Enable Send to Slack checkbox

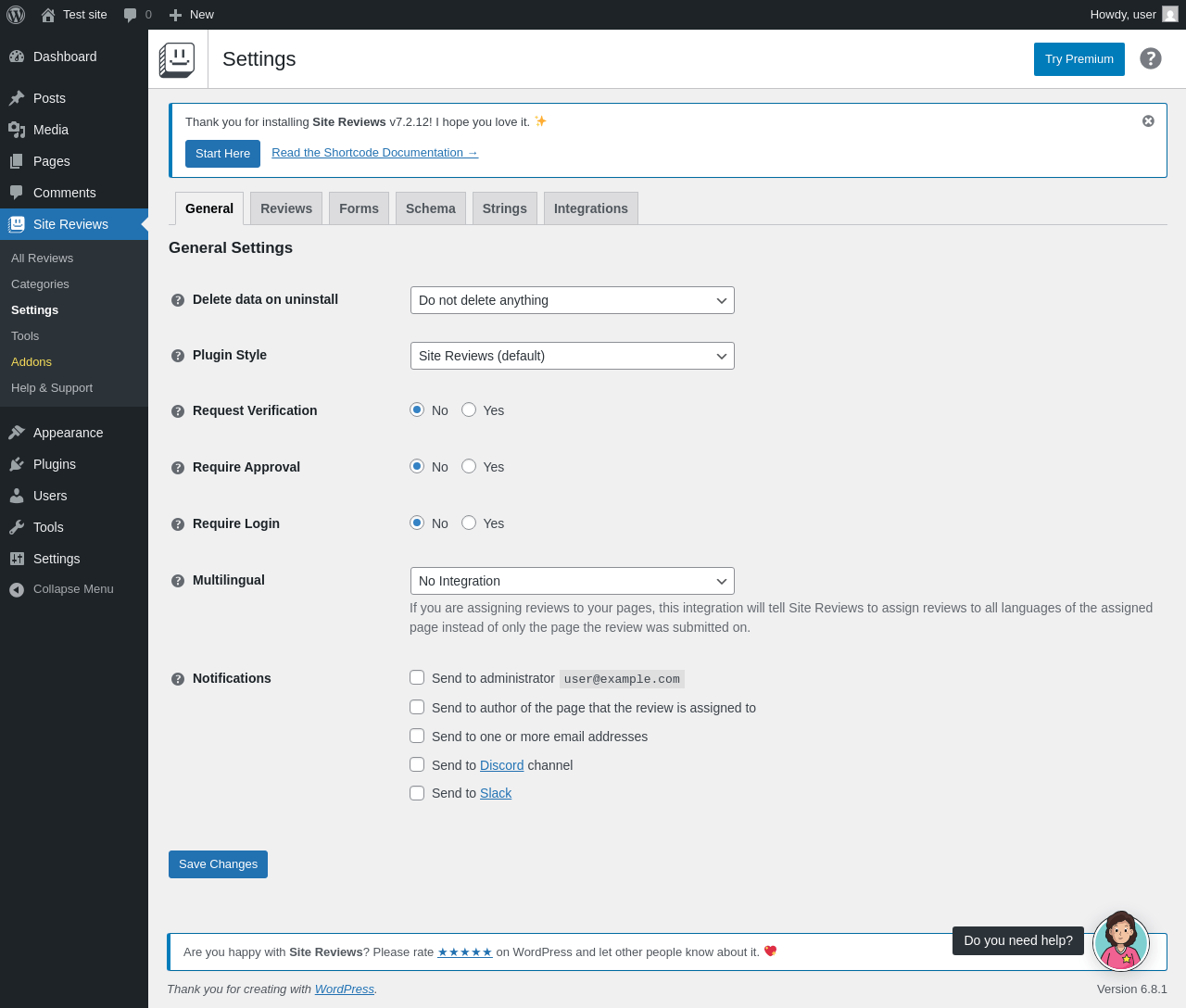pos(417,793)
